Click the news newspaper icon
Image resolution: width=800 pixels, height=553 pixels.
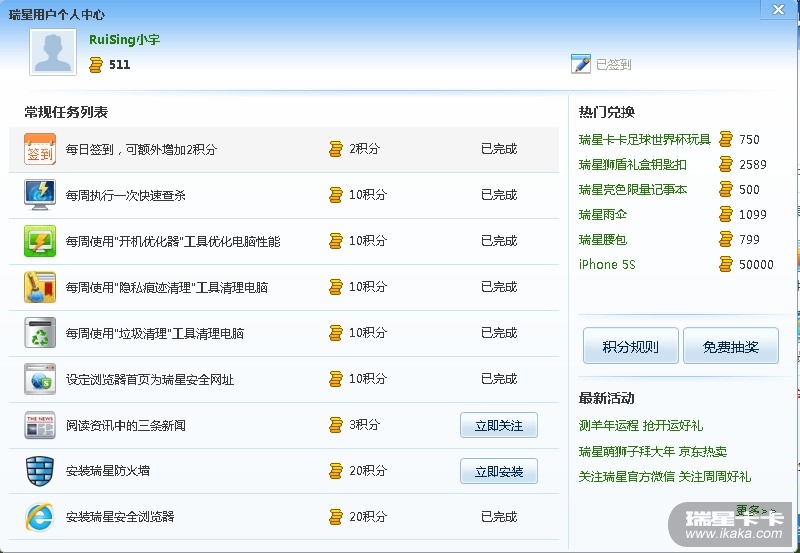pos(40,425)
